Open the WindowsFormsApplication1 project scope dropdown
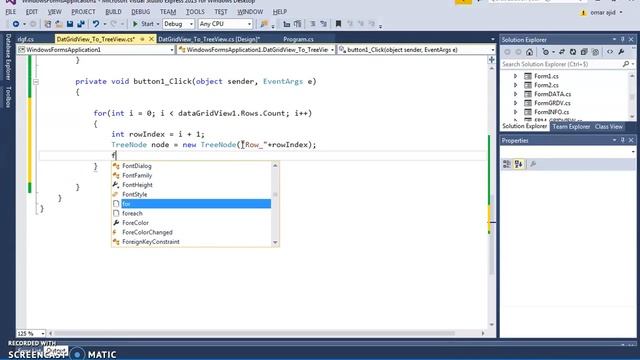640x360 pixels. pos(96,50)
